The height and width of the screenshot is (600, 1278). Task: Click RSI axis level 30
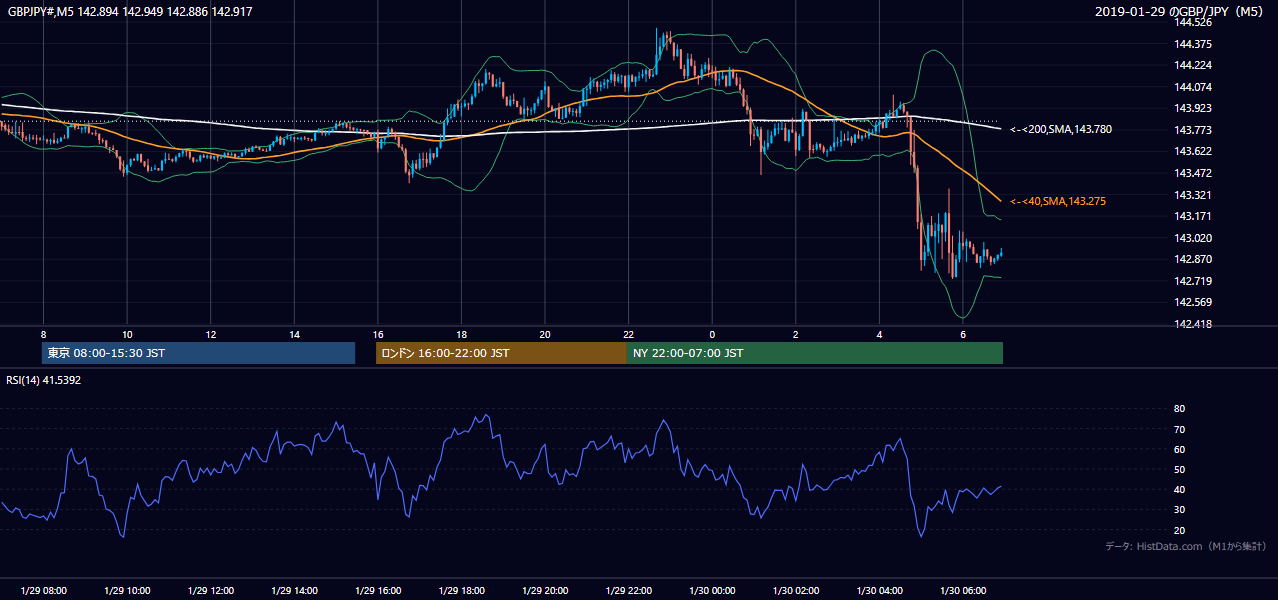tap(1179, 510)
